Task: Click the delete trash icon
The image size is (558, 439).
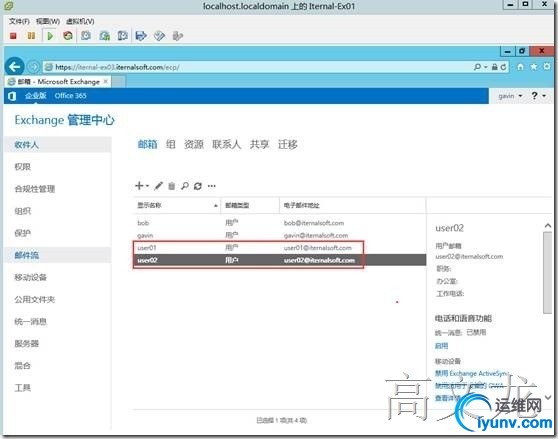Action: pyautogui.click(x=172, y=186)
